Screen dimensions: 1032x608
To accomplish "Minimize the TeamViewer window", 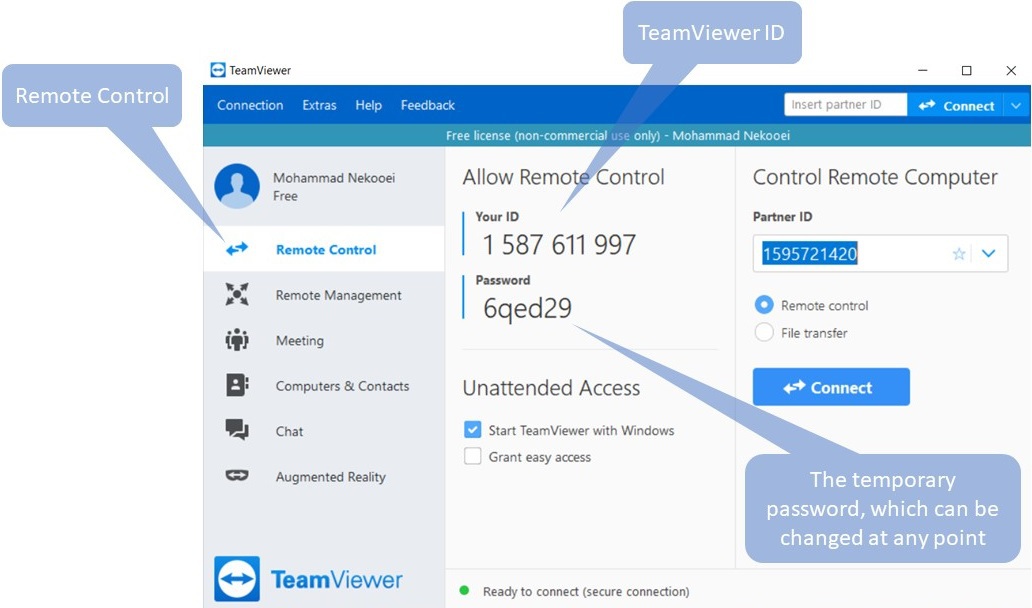I will [x=923, y=70].
